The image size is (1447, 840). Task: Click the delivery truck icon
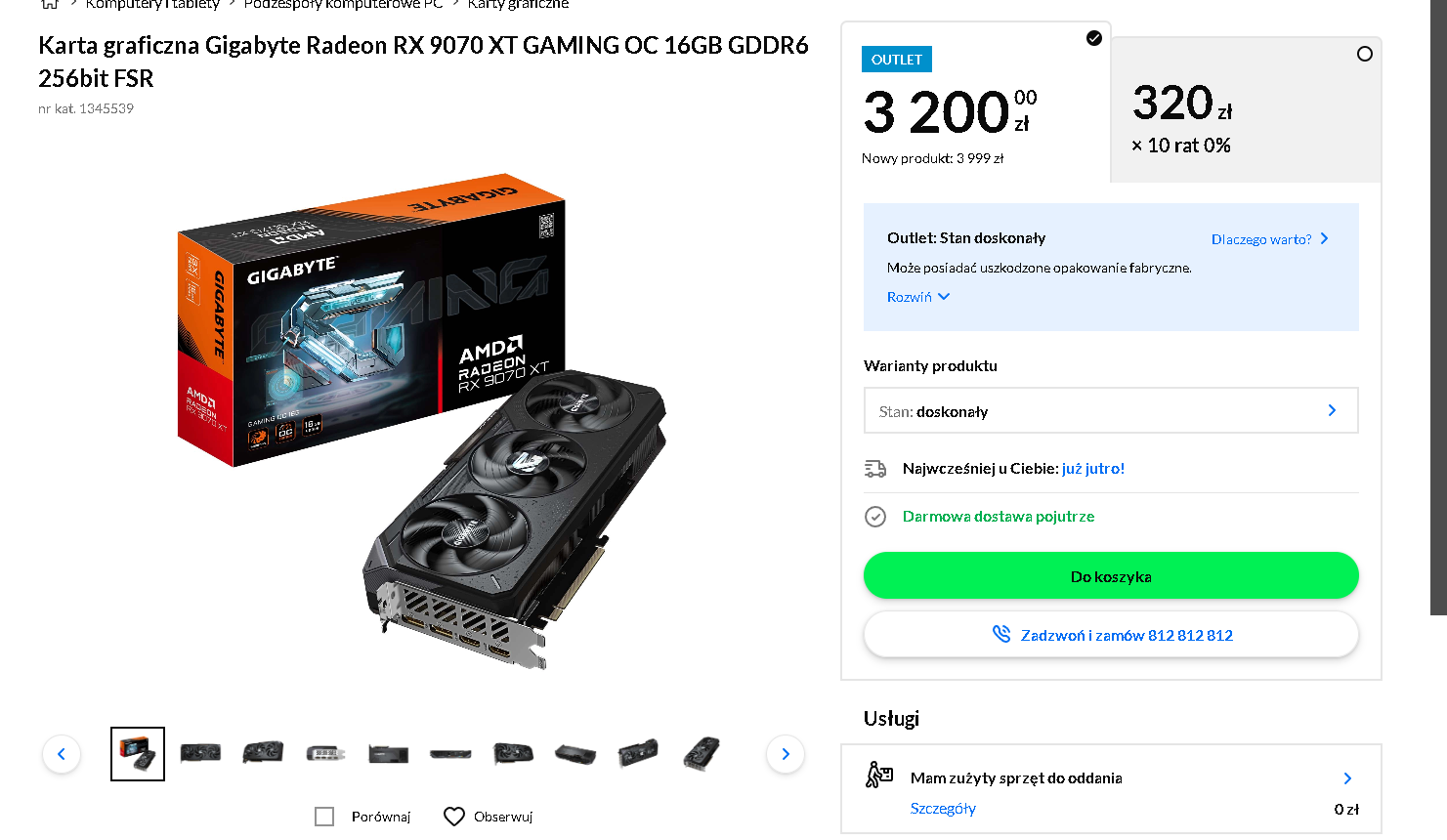(x=875, y=469)
